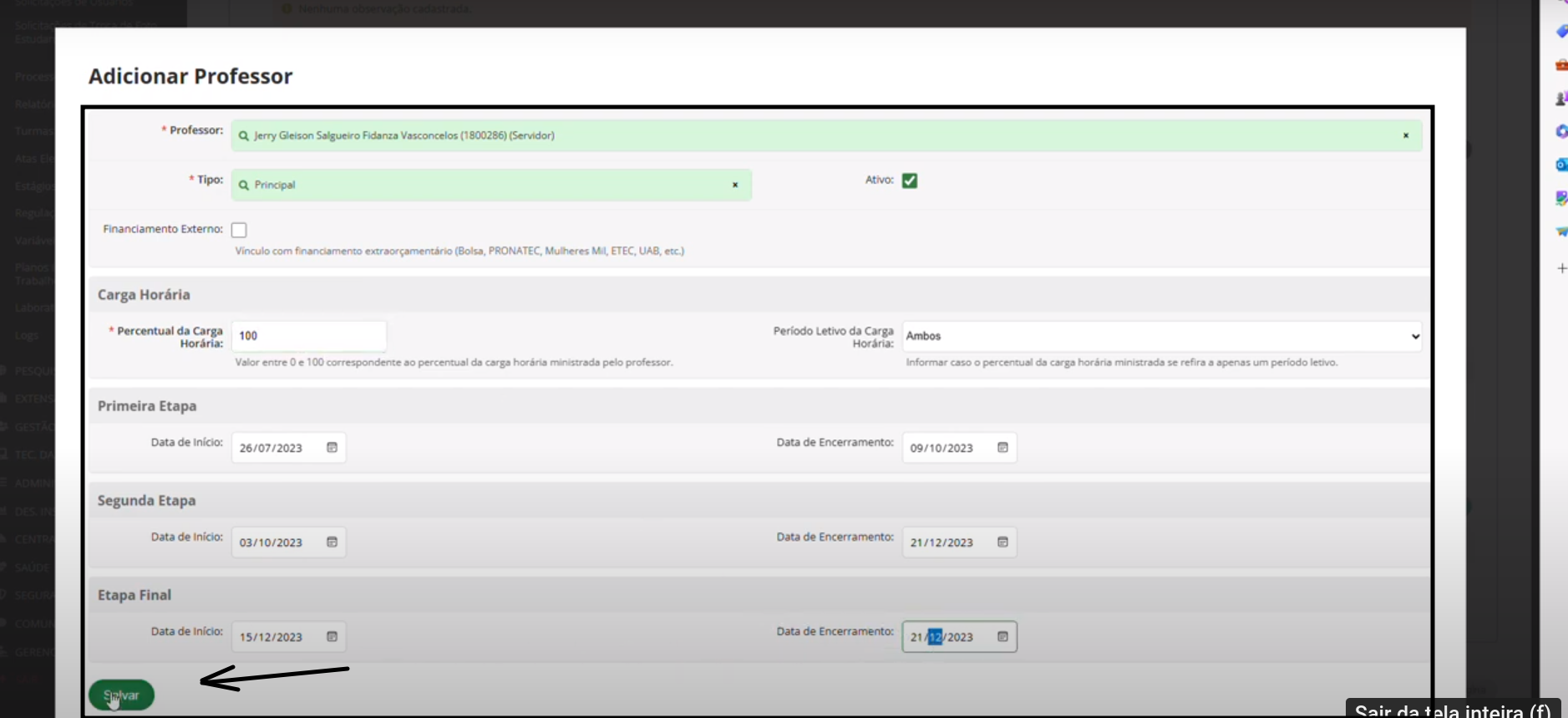Click the plus icon in Edge sidebar
Screen dimensions: 1568x718
tap(1561, 268)
